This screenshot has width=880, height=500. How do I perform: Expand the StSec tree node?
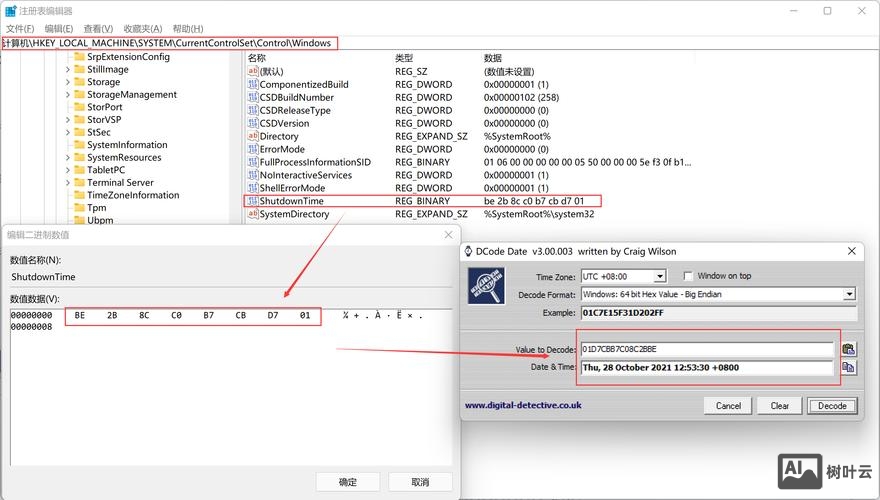click(x=68, y=132)
